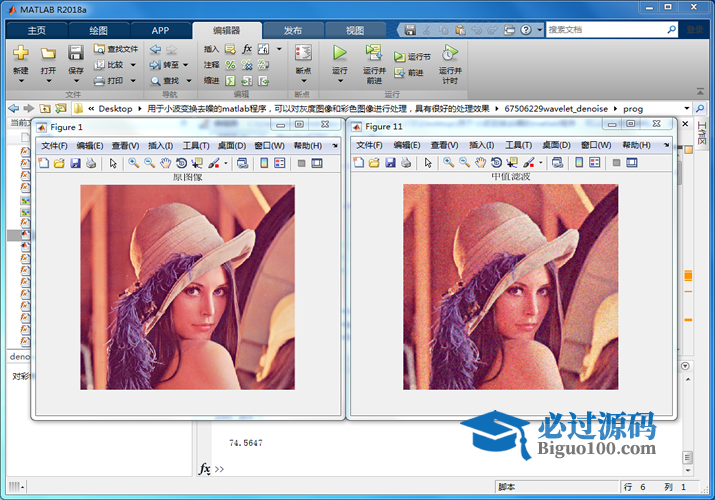Select the Pan hand tool in Figure 11

481,163
